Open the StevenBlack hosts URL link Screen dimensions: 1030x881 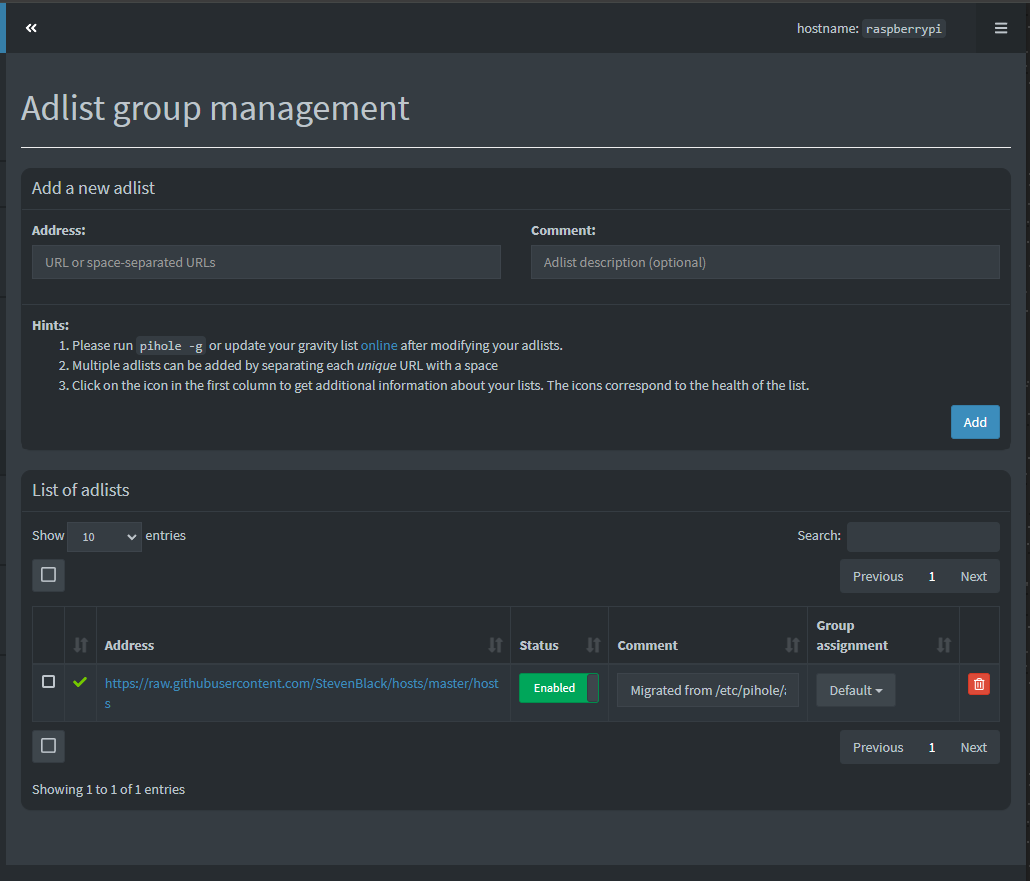point(302,692)
